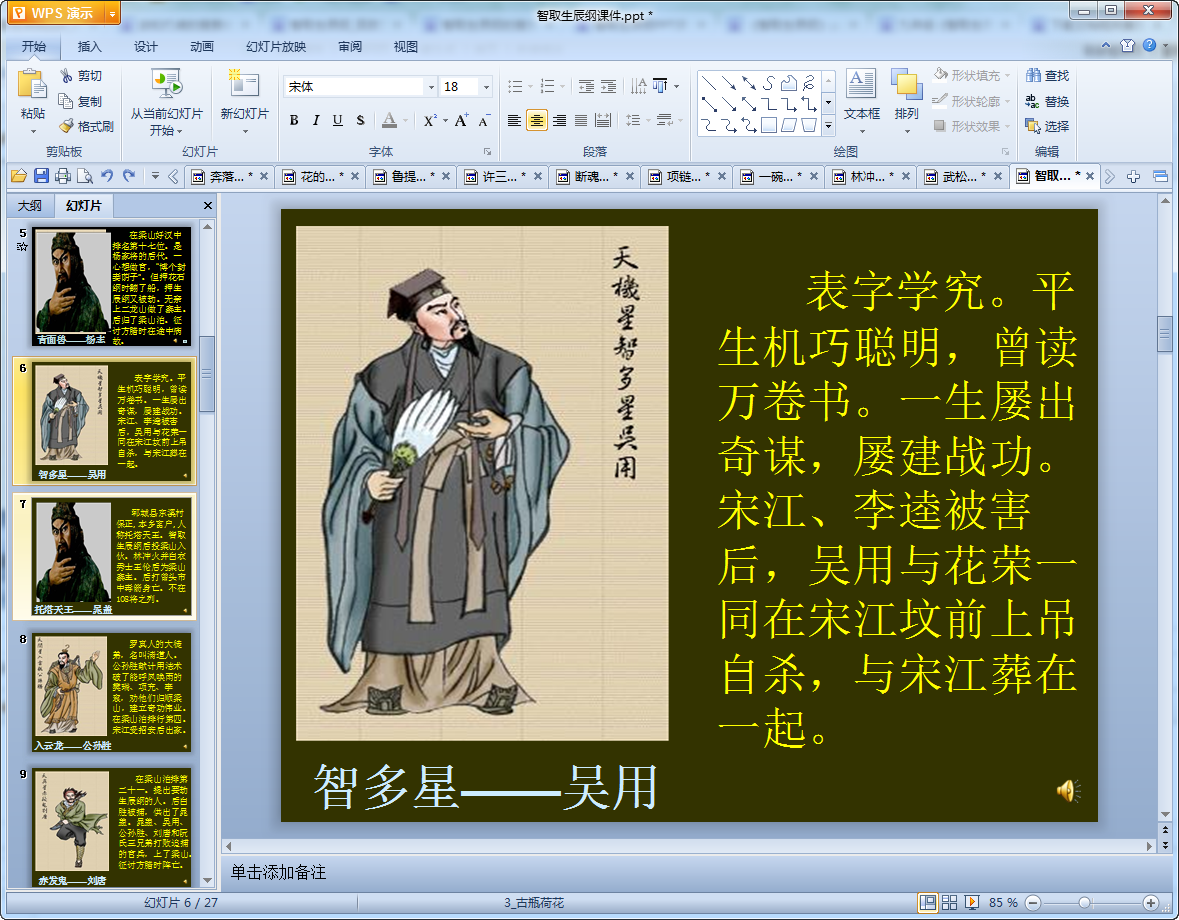Click open folder icon in quick toolbar

19,176
